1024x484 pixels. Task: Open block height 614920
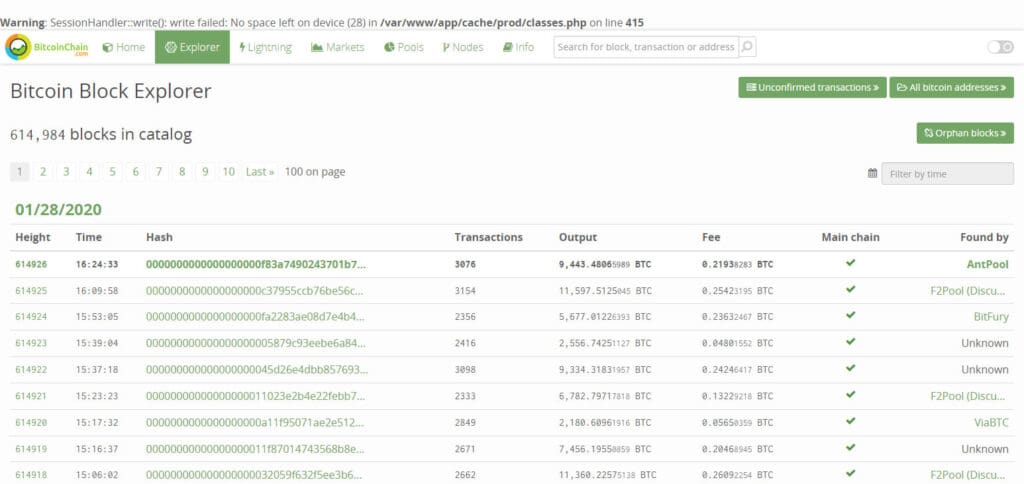pos(31,423)
